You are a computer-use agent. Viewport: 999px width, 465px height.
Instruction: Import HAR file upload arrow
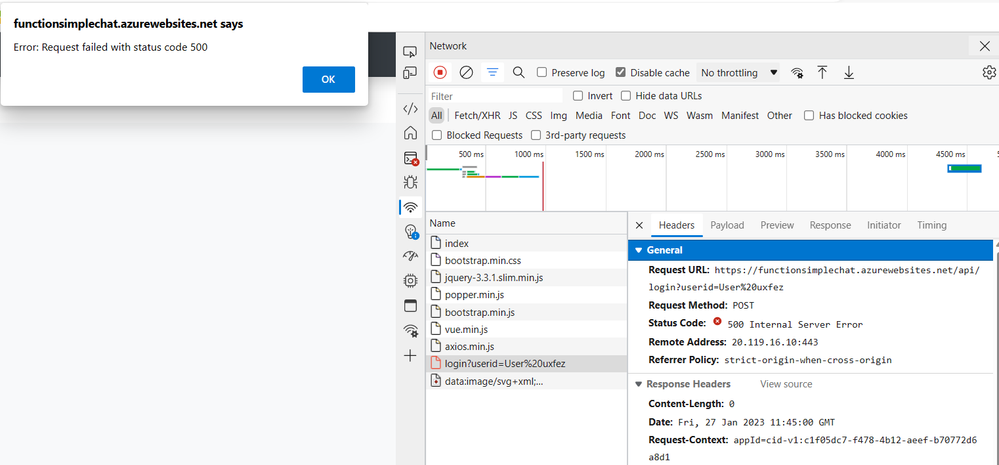pyautogui.click(x=823, y=73)
